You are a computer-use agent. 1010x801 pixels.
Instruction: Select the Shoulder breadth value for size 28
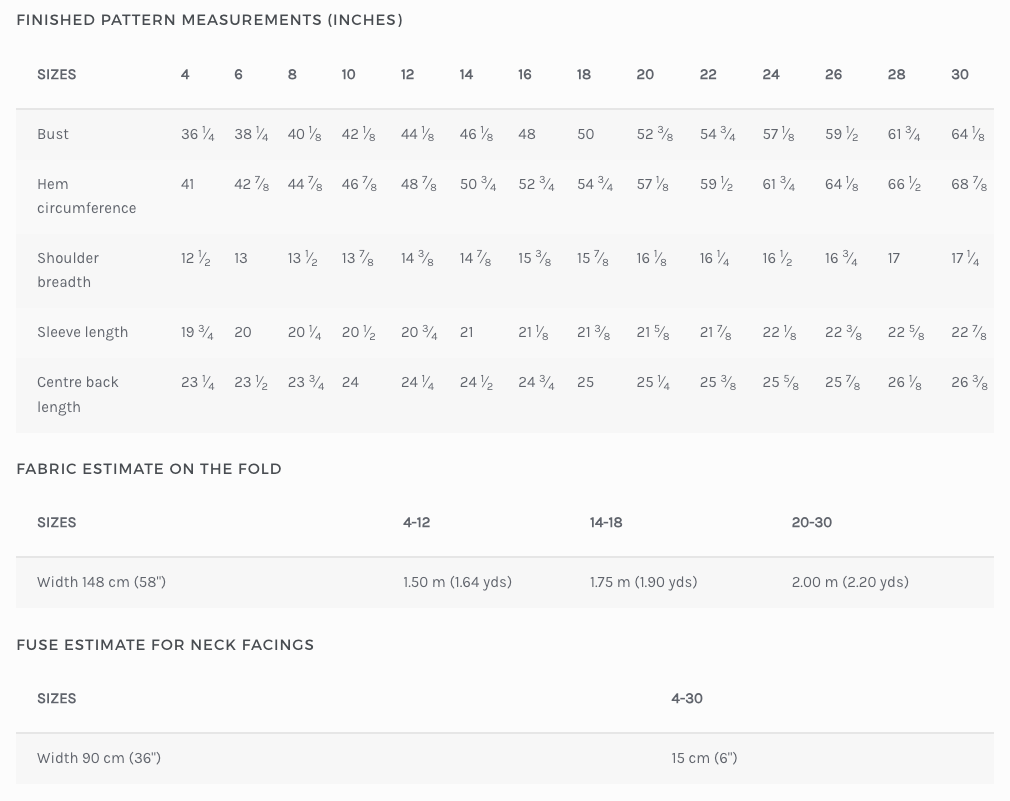click(x=894, y=258)
